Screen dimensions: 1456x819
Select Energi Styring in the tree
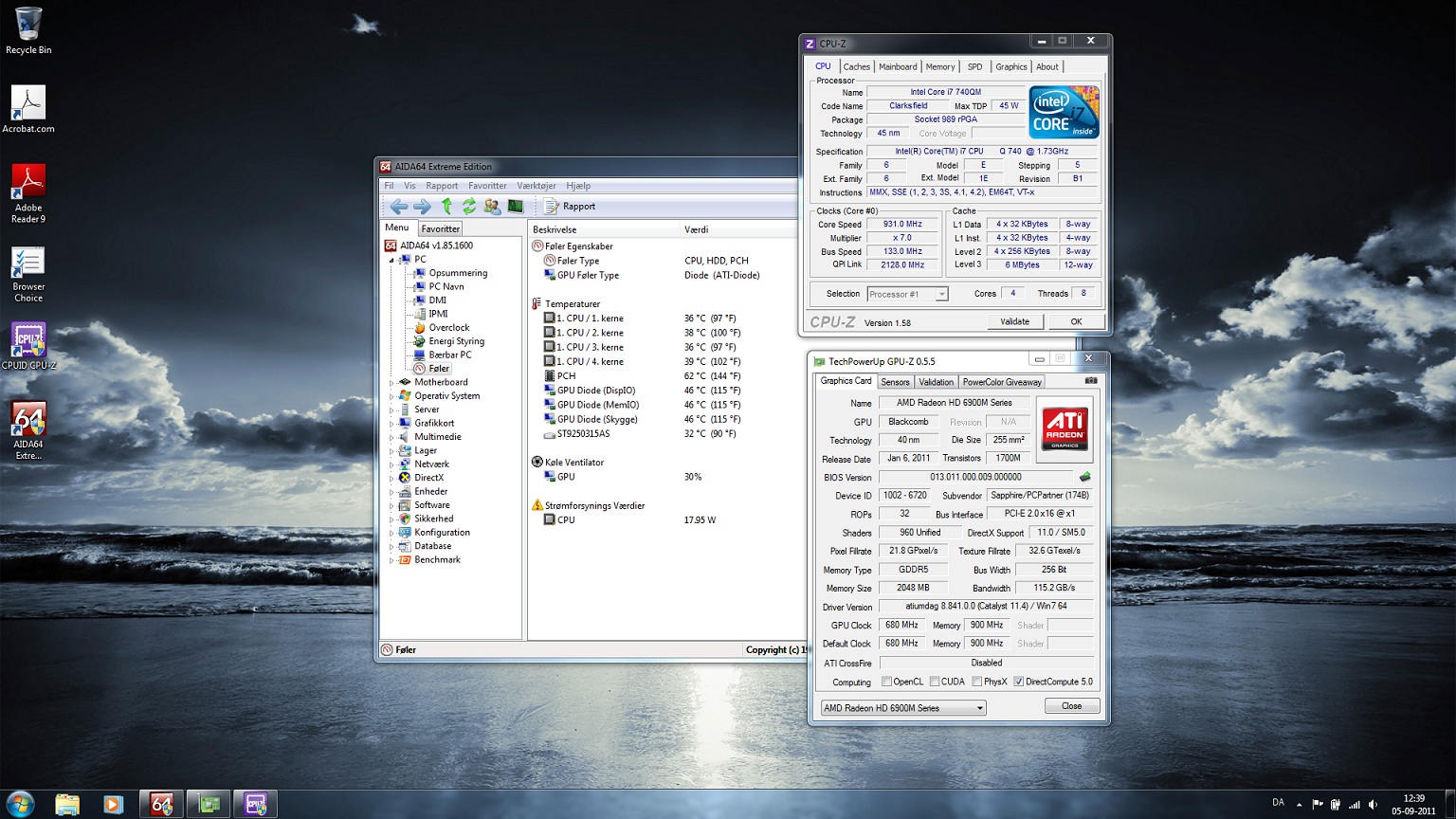(456, 341)
